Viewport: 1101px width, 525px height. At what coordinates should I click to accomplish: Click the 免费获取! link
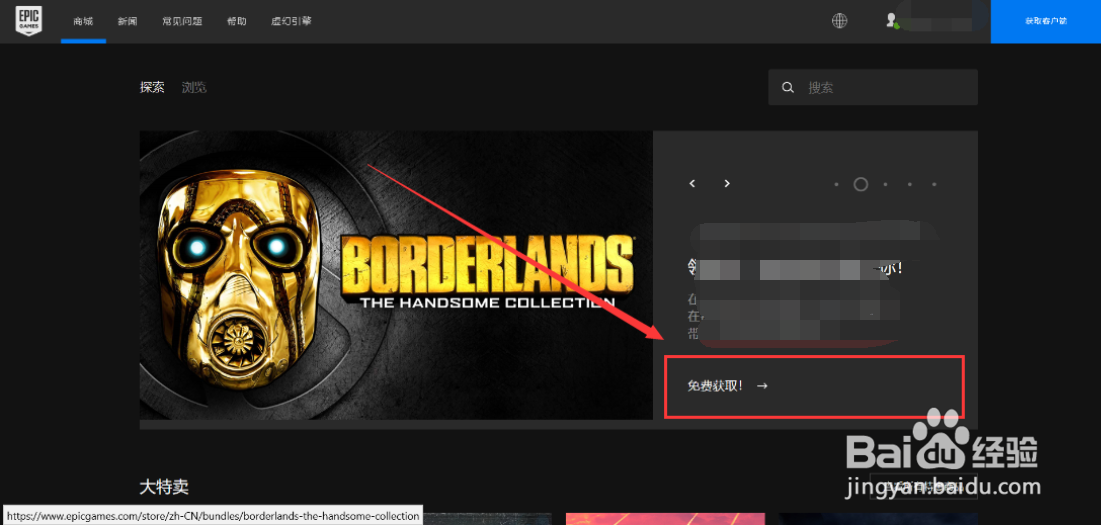pos(727,385)
